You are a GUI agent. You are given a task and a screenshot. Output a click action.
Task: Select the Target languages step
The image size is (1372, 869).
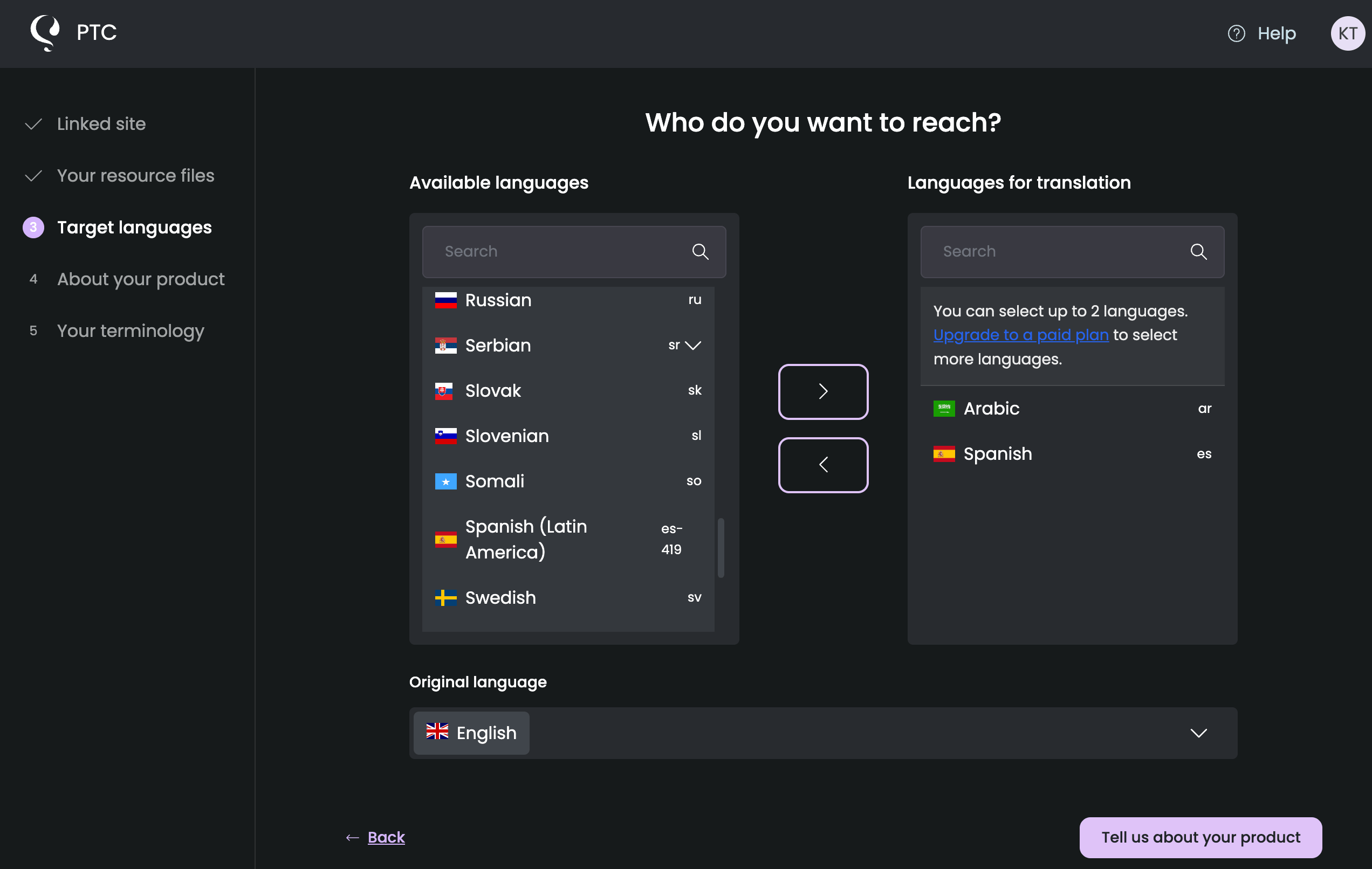134,228
